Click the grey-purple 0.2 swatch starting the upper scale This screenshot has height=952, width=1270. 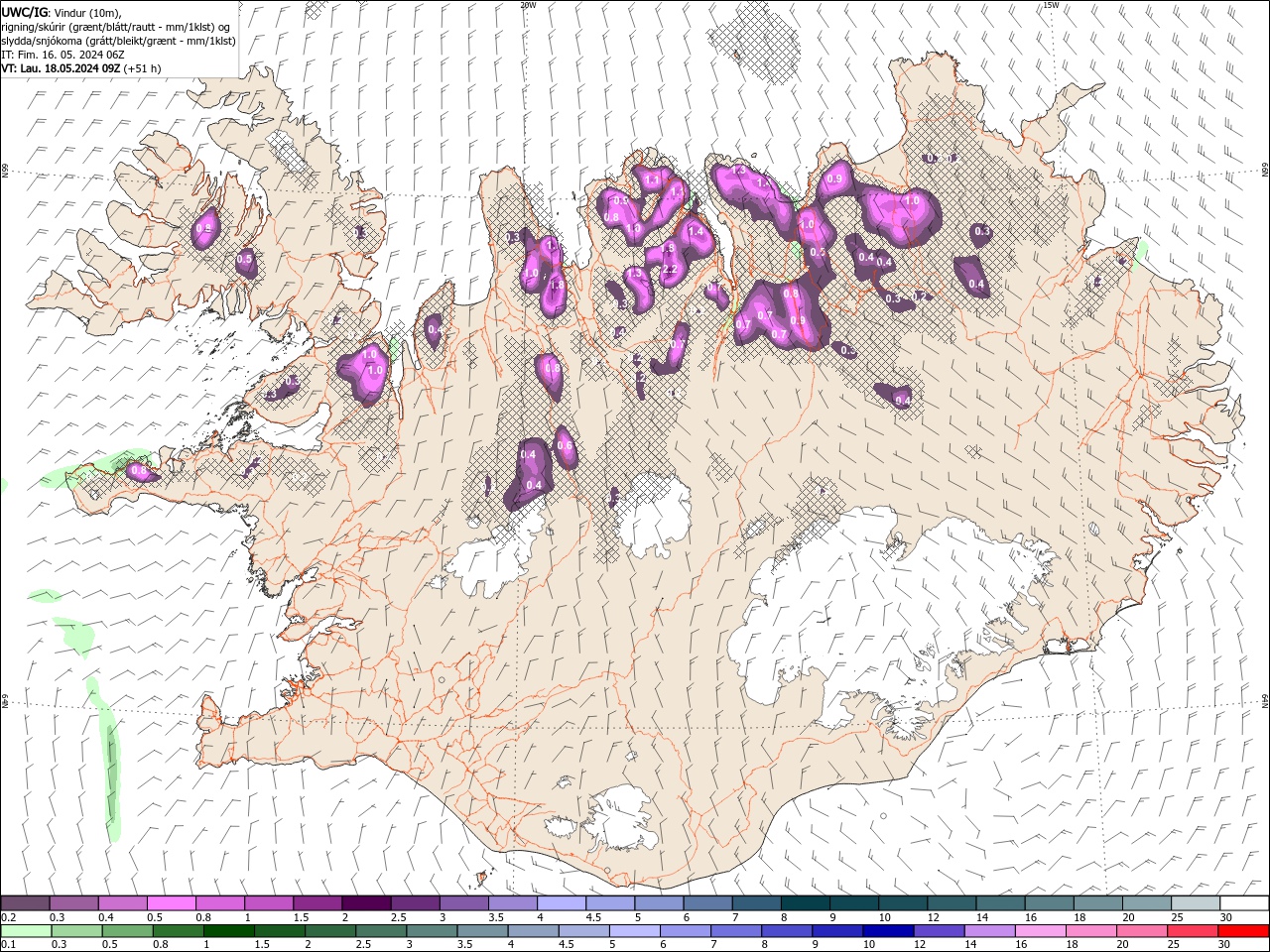point(25,903)
